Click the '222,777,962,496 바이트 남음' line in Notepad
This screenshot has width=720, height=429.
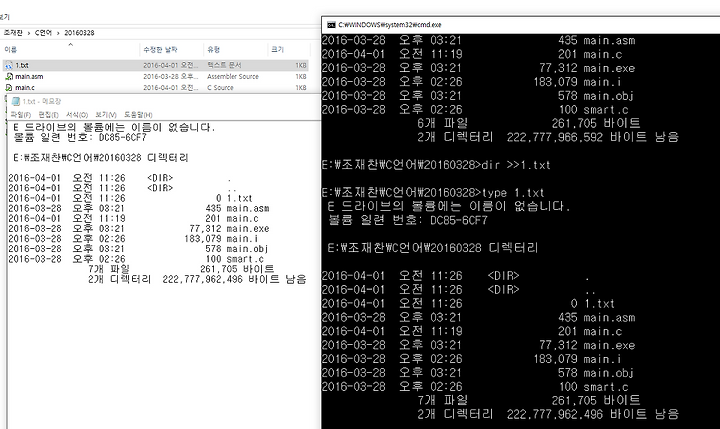(197, 279)
